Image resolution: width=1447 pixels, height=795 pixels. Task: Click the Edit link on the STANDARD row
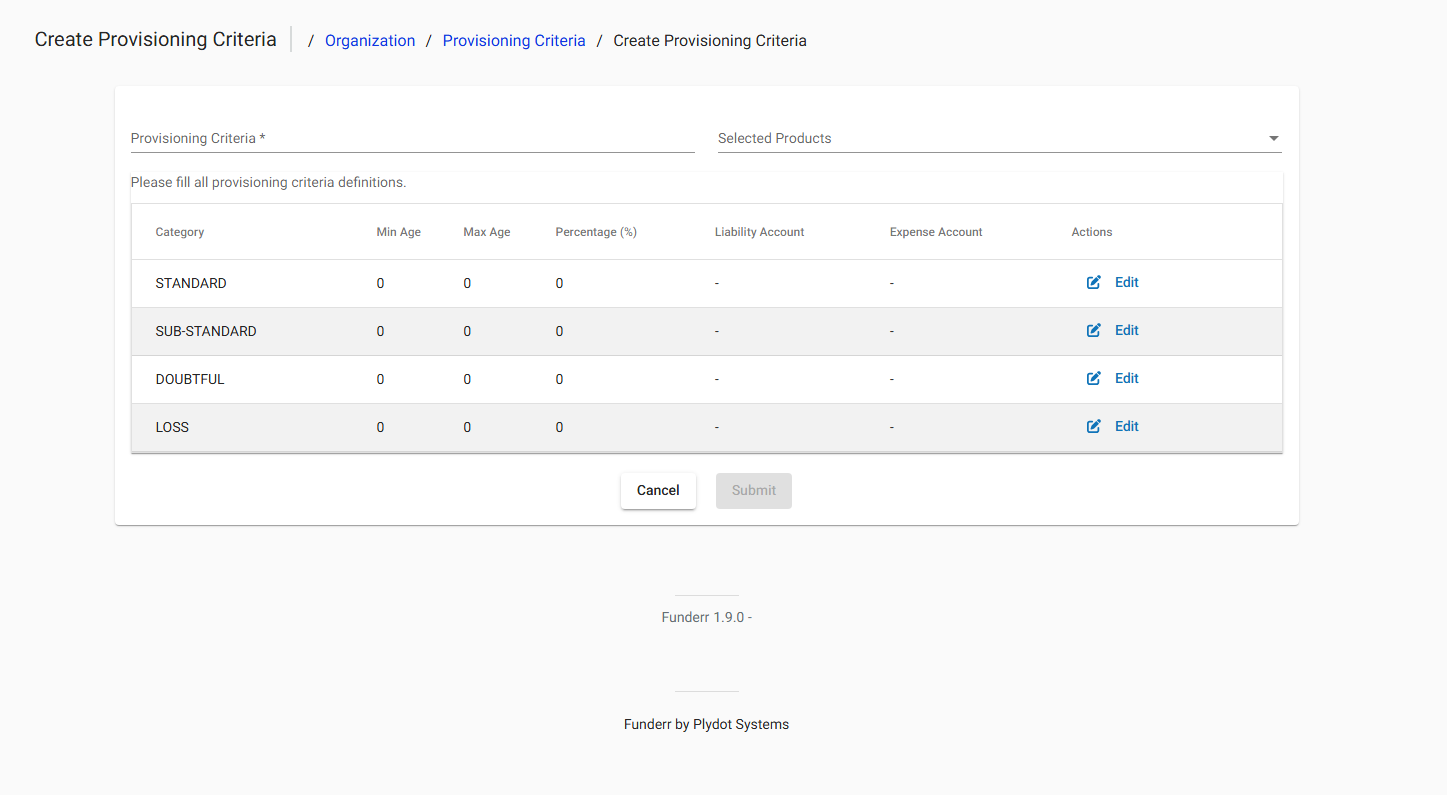click(1126, 282)
